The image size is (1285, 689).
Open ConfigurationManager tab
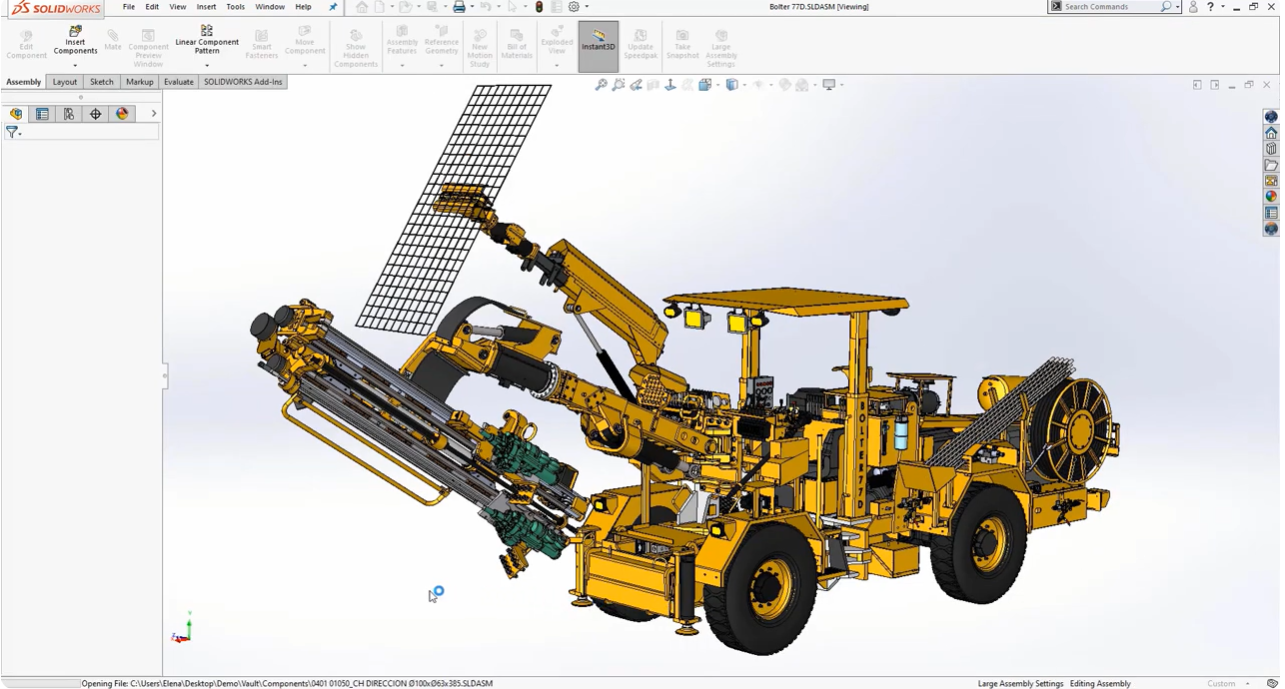point(69,114)
